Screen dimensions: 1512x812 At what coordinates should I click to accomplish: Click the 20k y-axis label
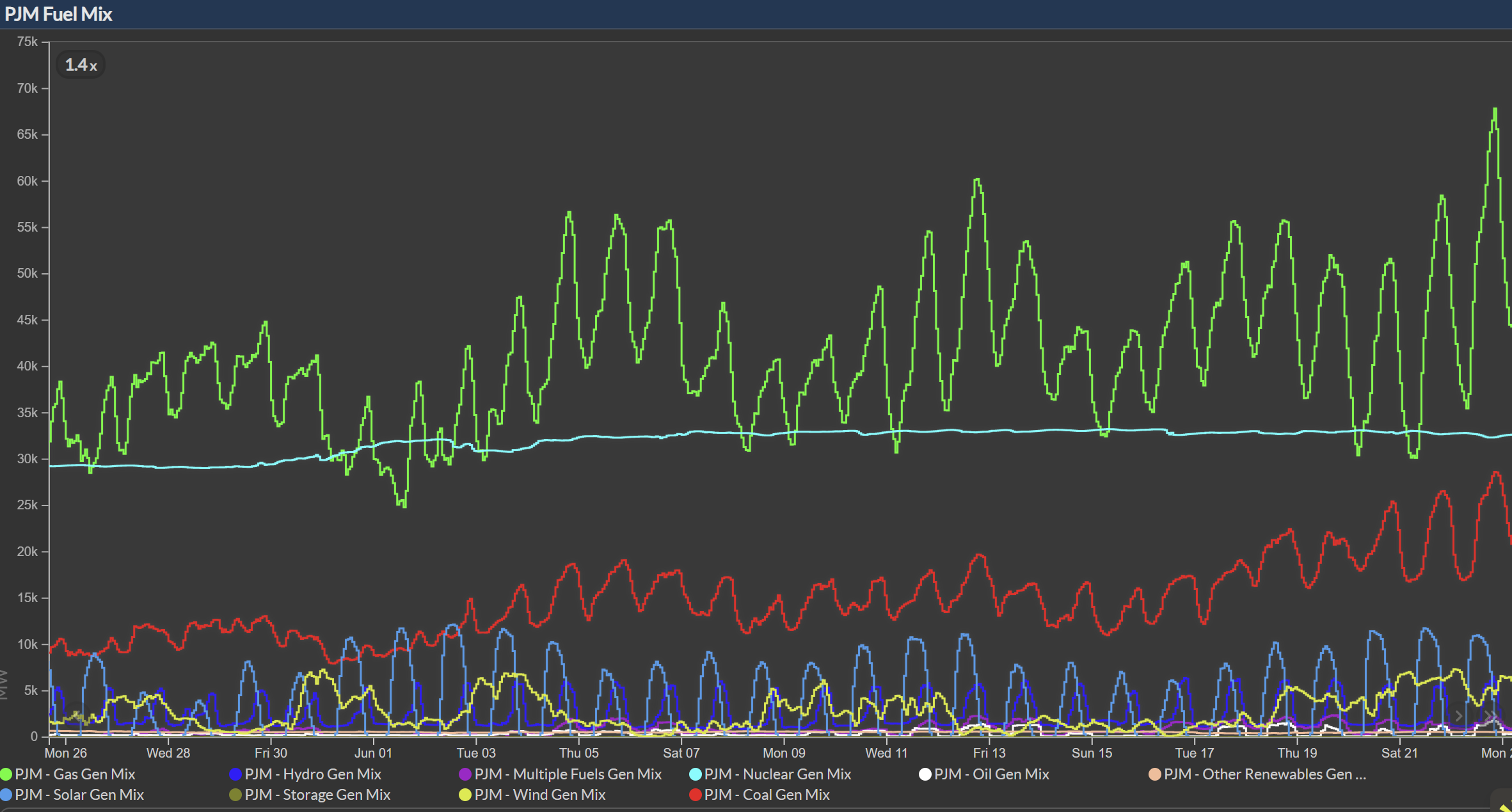(x=28, y=552)
